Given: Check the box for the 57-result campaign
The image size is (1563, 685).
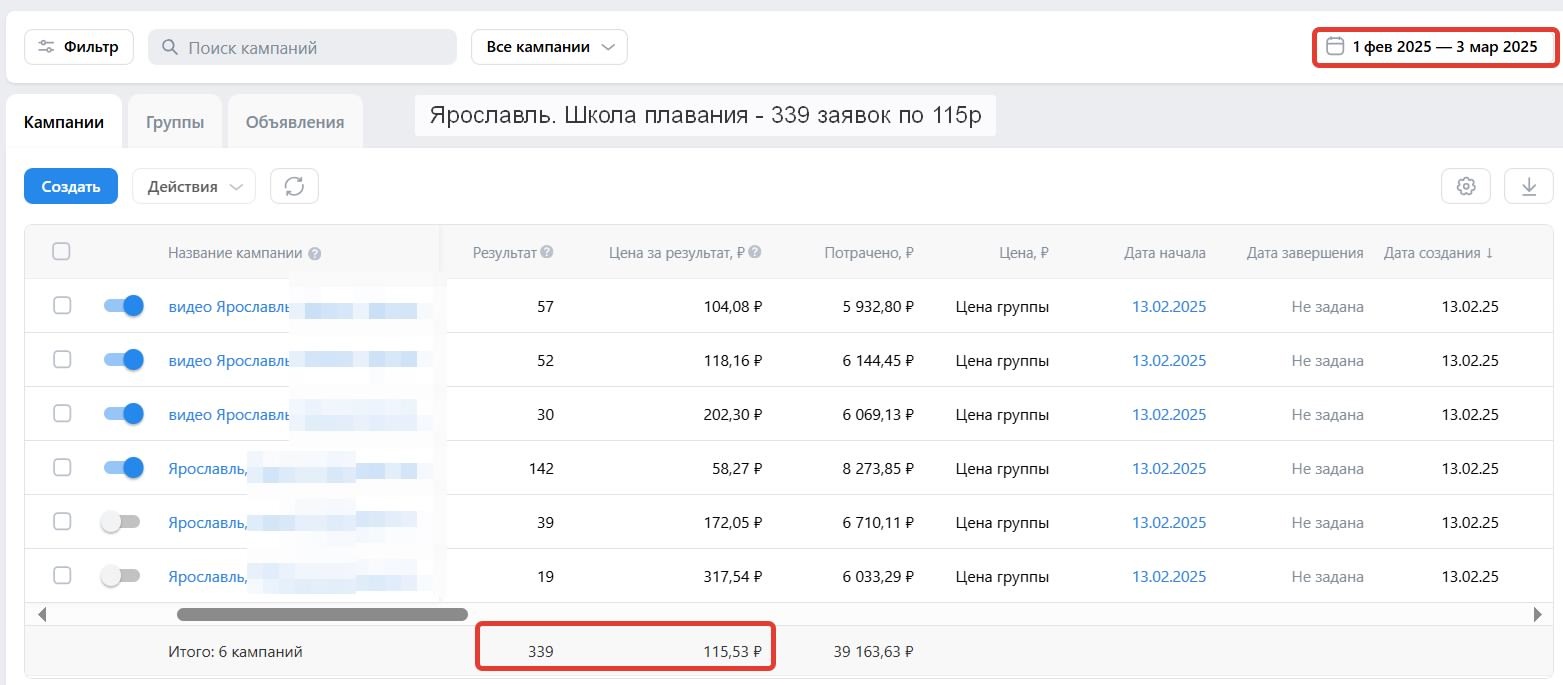Looking at the screenshot, I should click(62, 306).
